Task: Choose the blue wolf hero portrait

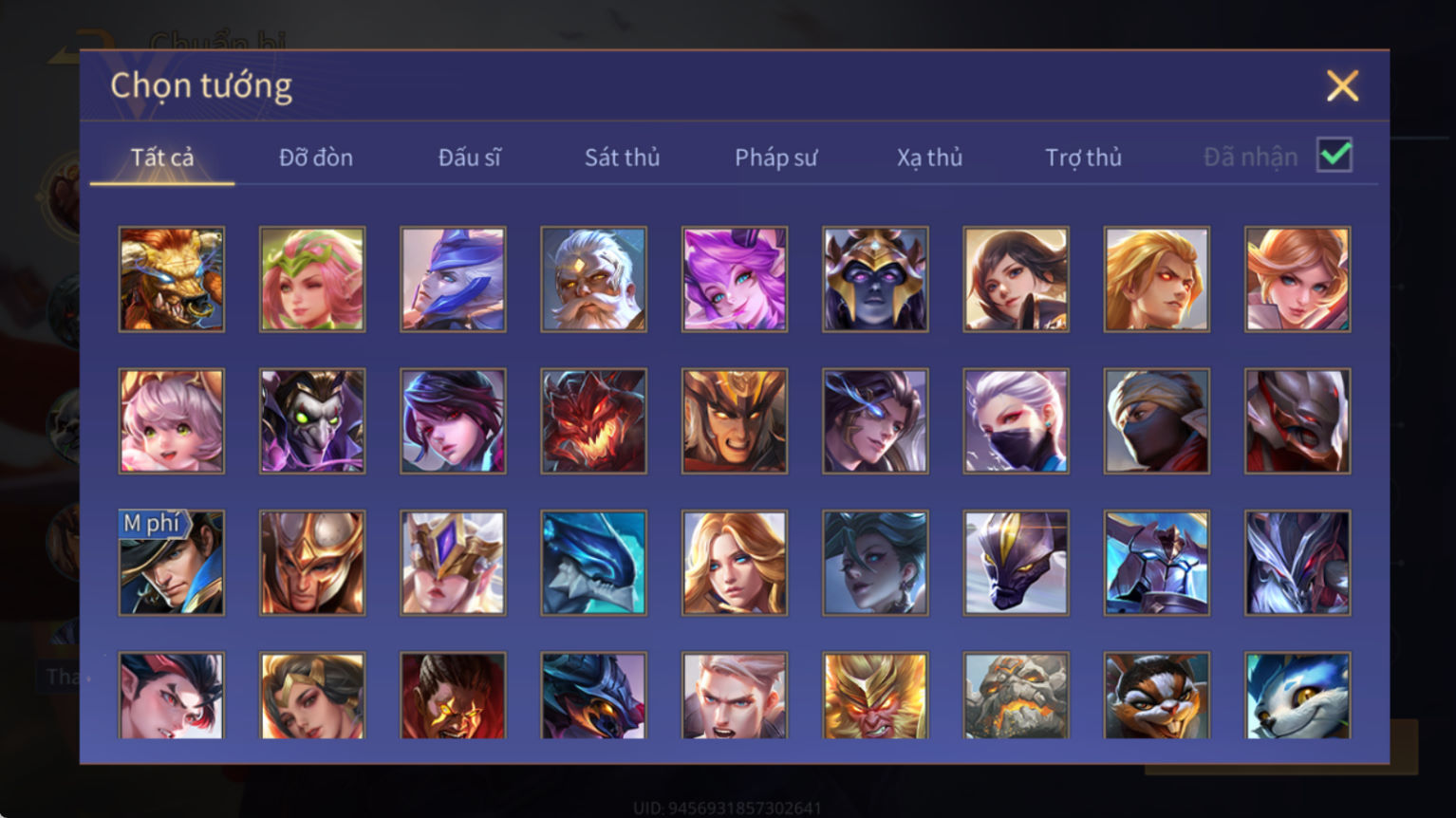Action: (x=1297, y=696)
